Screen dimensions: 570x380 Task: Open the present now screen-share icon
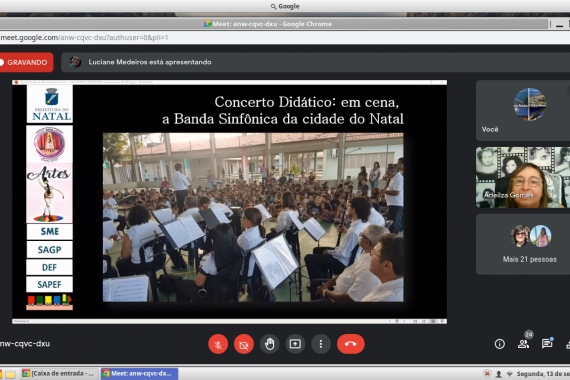pyautogui.click(x=295, y=344)
